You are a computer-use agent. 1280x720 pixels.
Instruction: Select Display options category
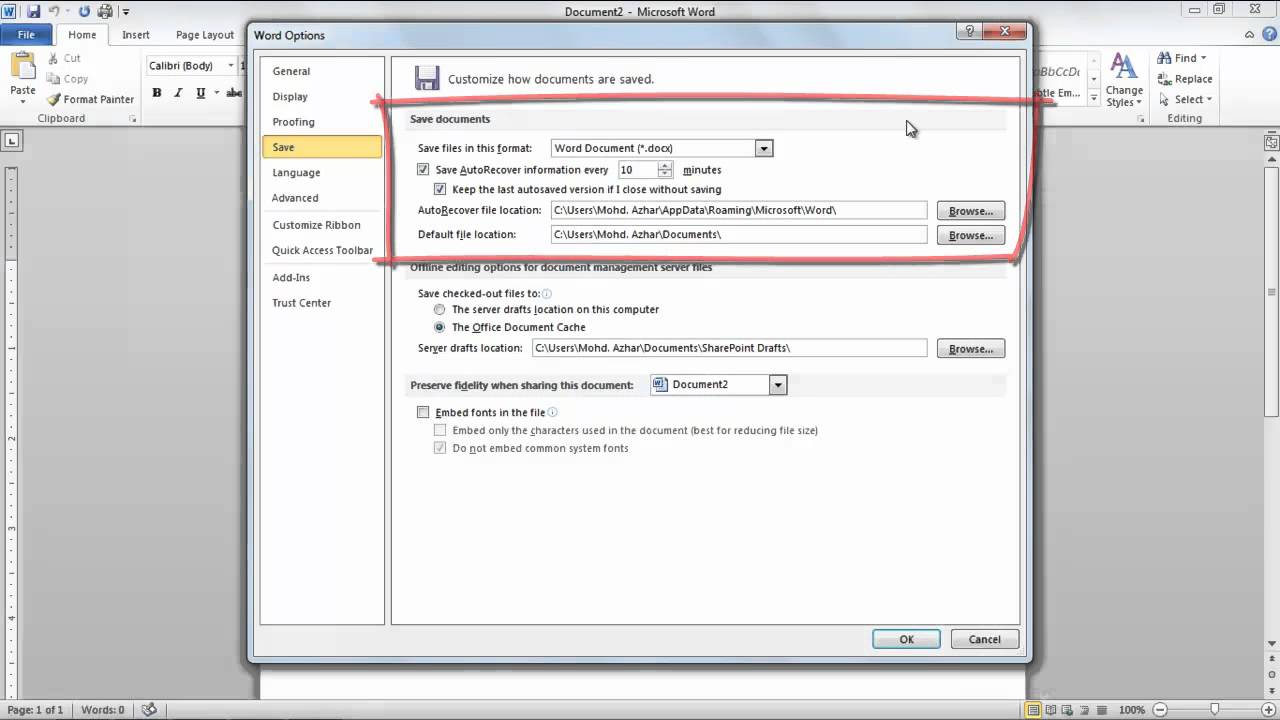point(322,96)
